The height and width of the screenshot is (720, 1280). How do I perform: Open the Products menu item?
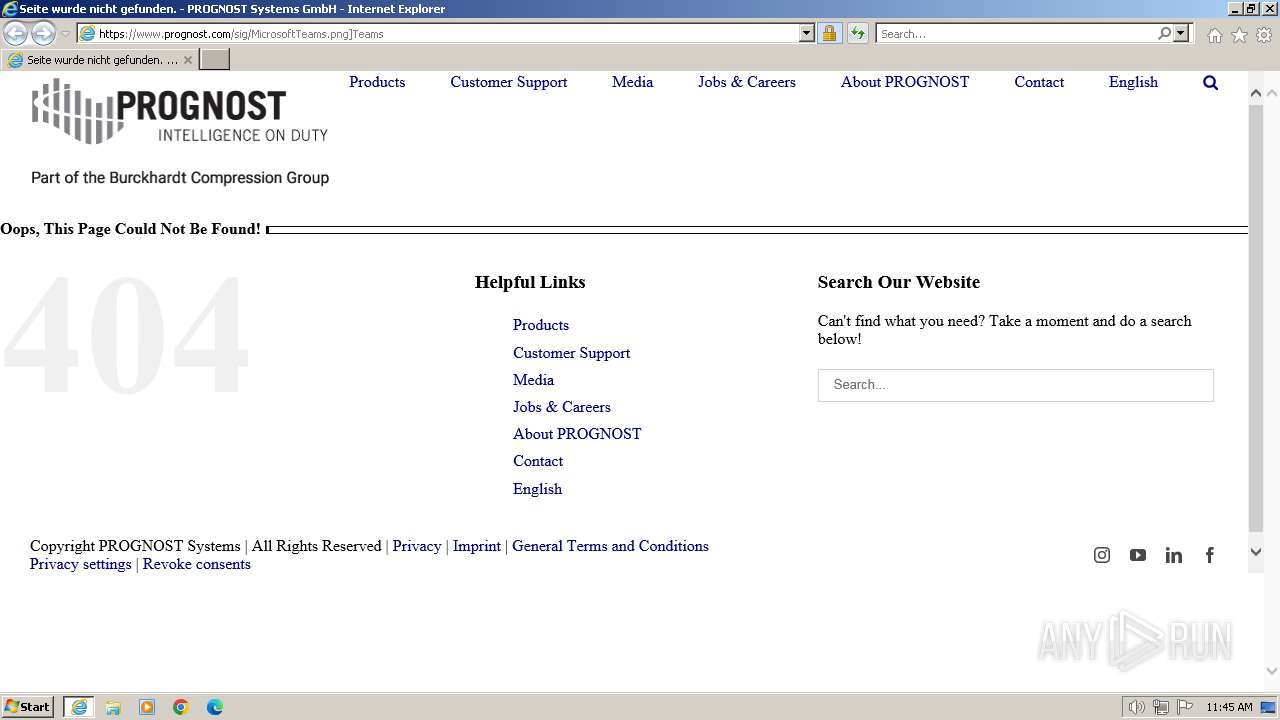coord(377,82)
